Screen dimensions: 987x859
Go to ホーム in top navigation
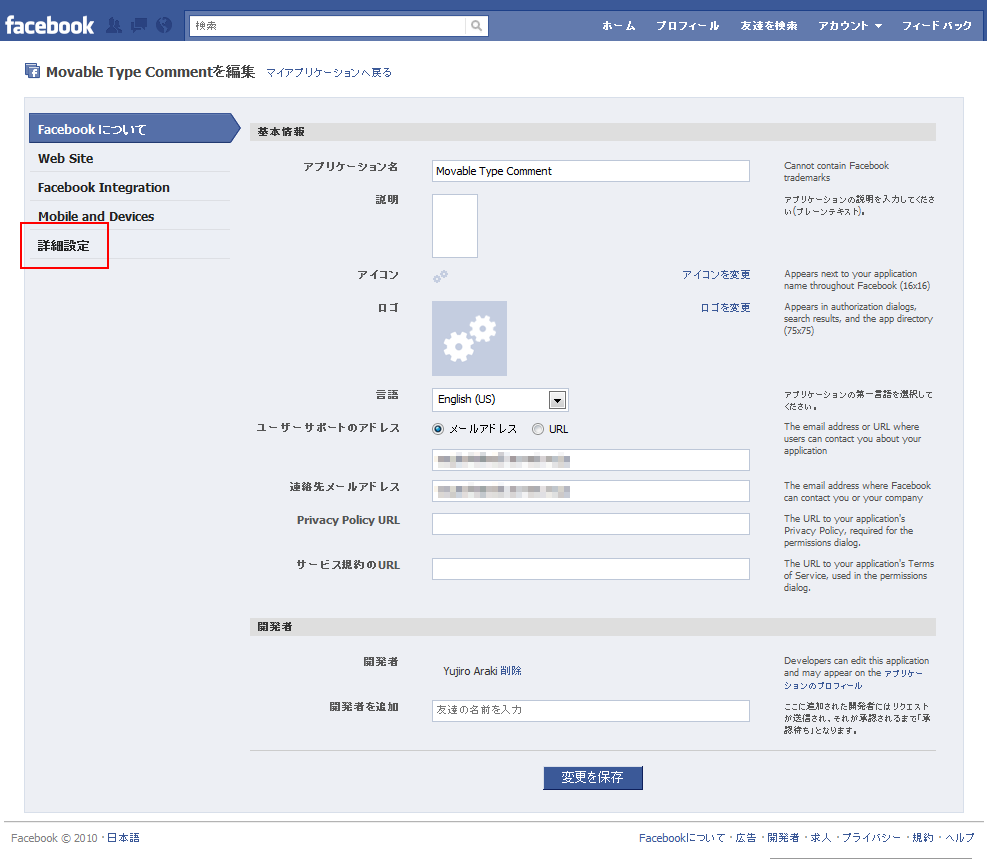[618, 26]
